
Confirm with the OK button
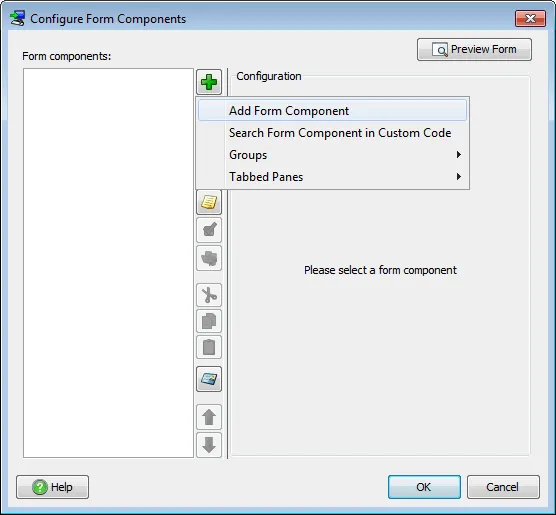(x=424, y=487)
